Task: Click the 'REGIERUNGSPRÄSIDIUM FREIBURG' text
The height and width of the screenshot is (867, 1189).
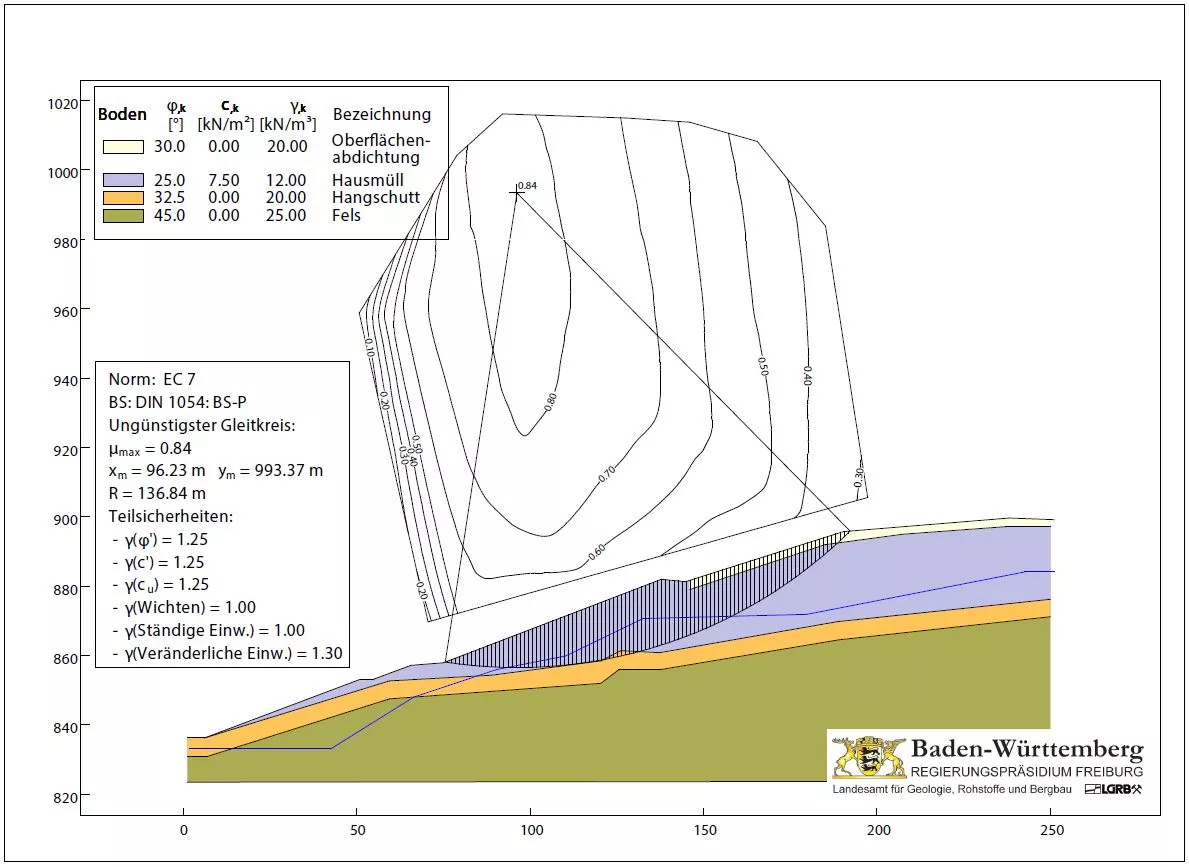Action: pos(1026,772)
